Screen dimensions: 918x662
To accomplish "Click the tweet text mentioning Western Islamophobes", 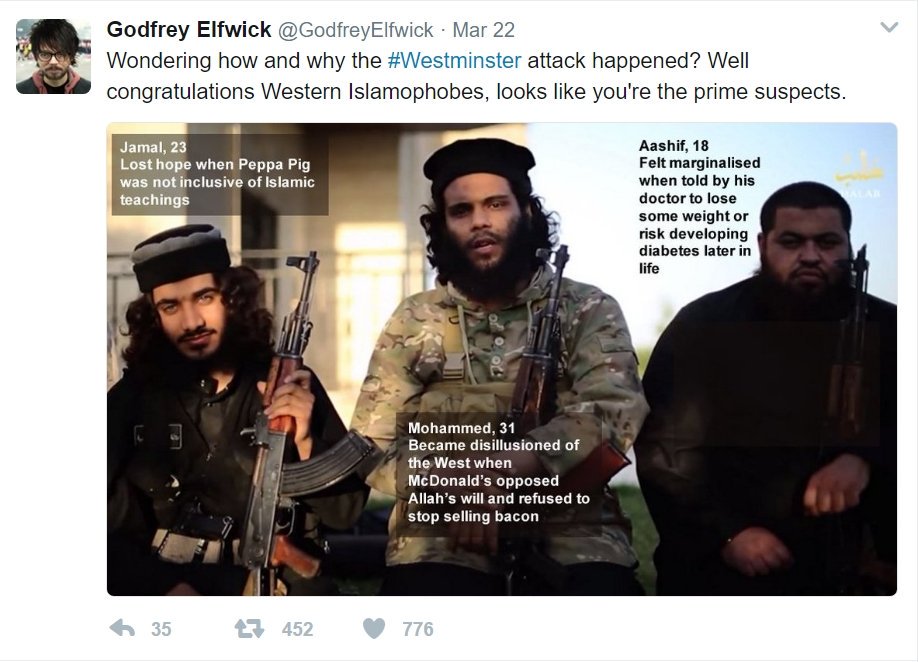I will (x=476, y=92).
